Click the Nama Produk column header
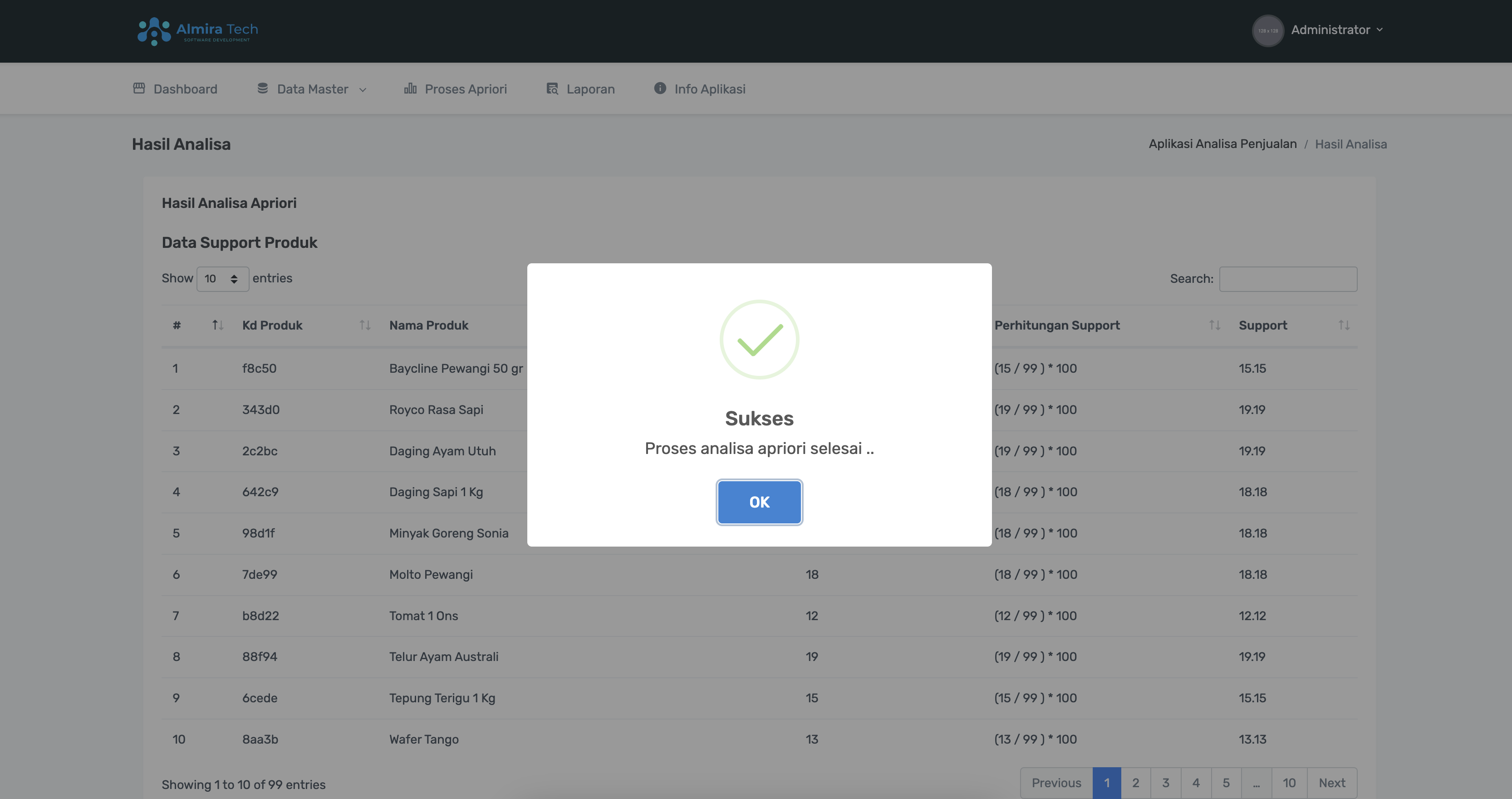This screenshot has width=1512, height=799. click(428, 325)
